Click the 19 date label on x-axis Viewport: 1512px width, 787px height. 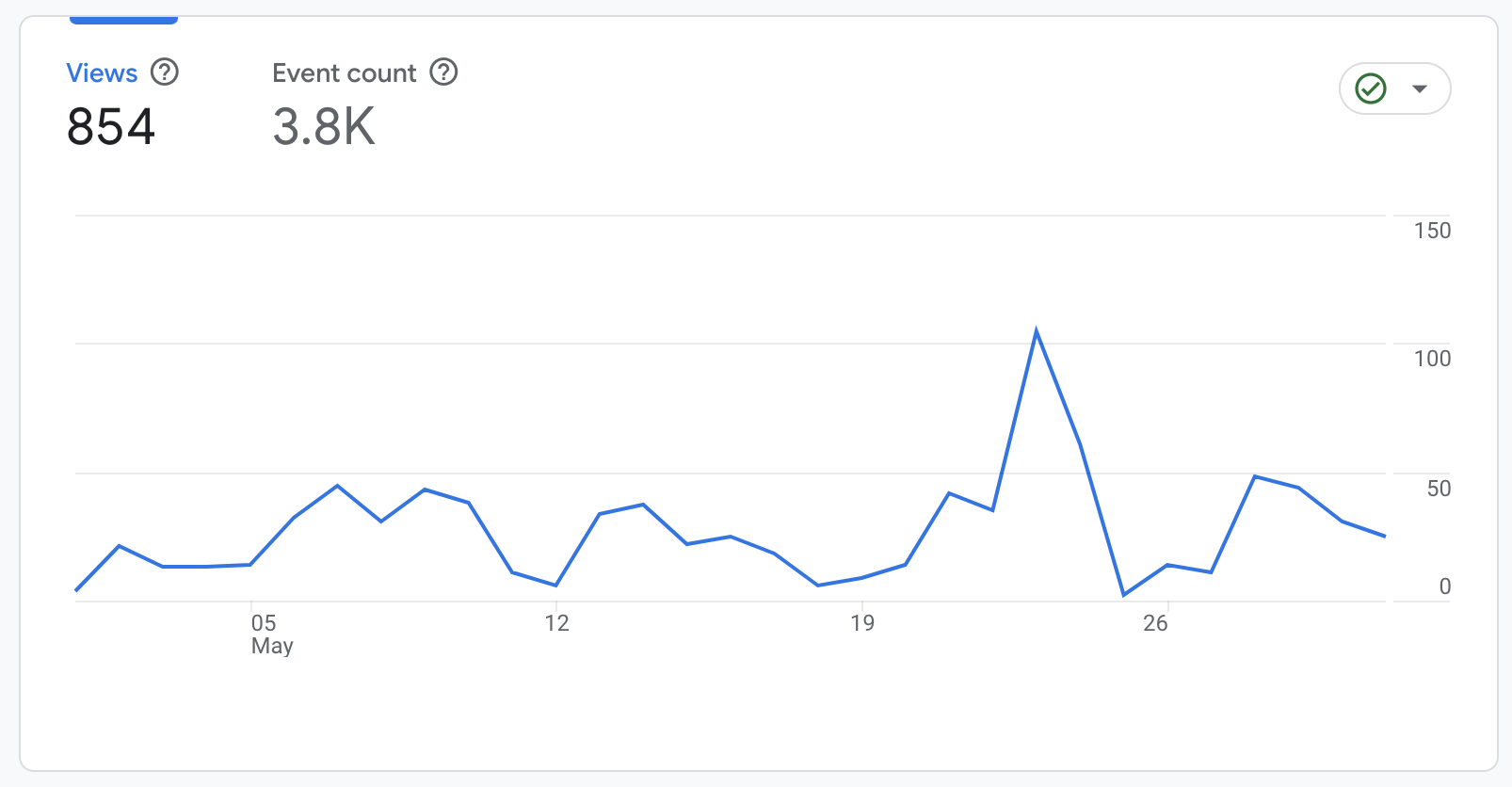862,623
